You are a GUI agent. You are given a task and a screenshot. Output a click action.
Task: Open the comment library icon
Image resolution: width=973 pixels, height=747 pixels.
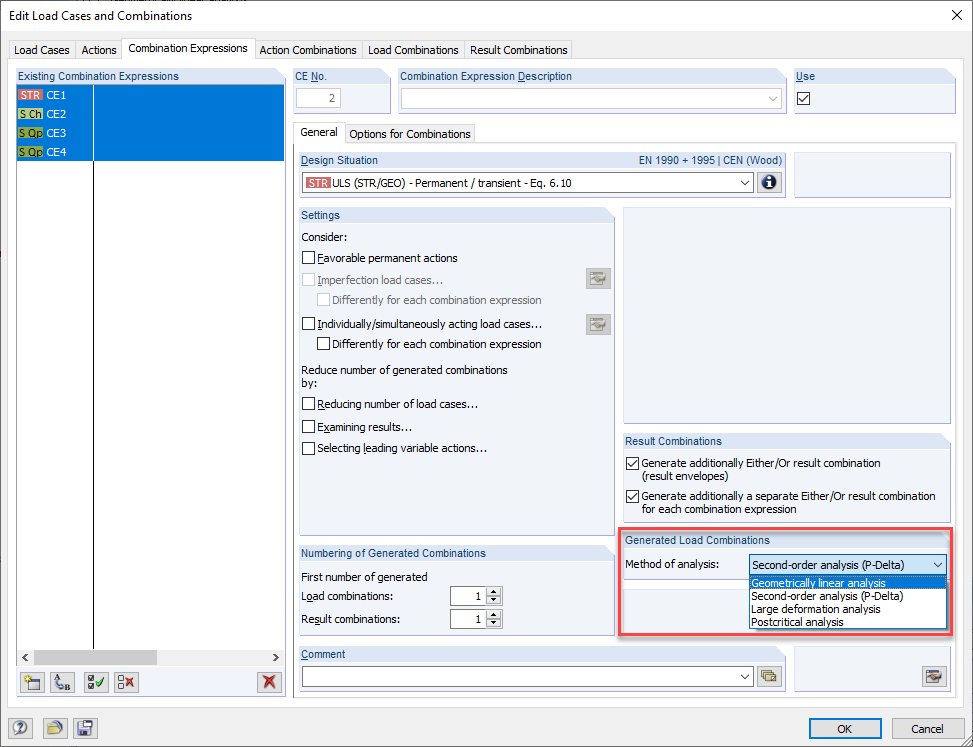pyautogui.click(x=769, y=677)
